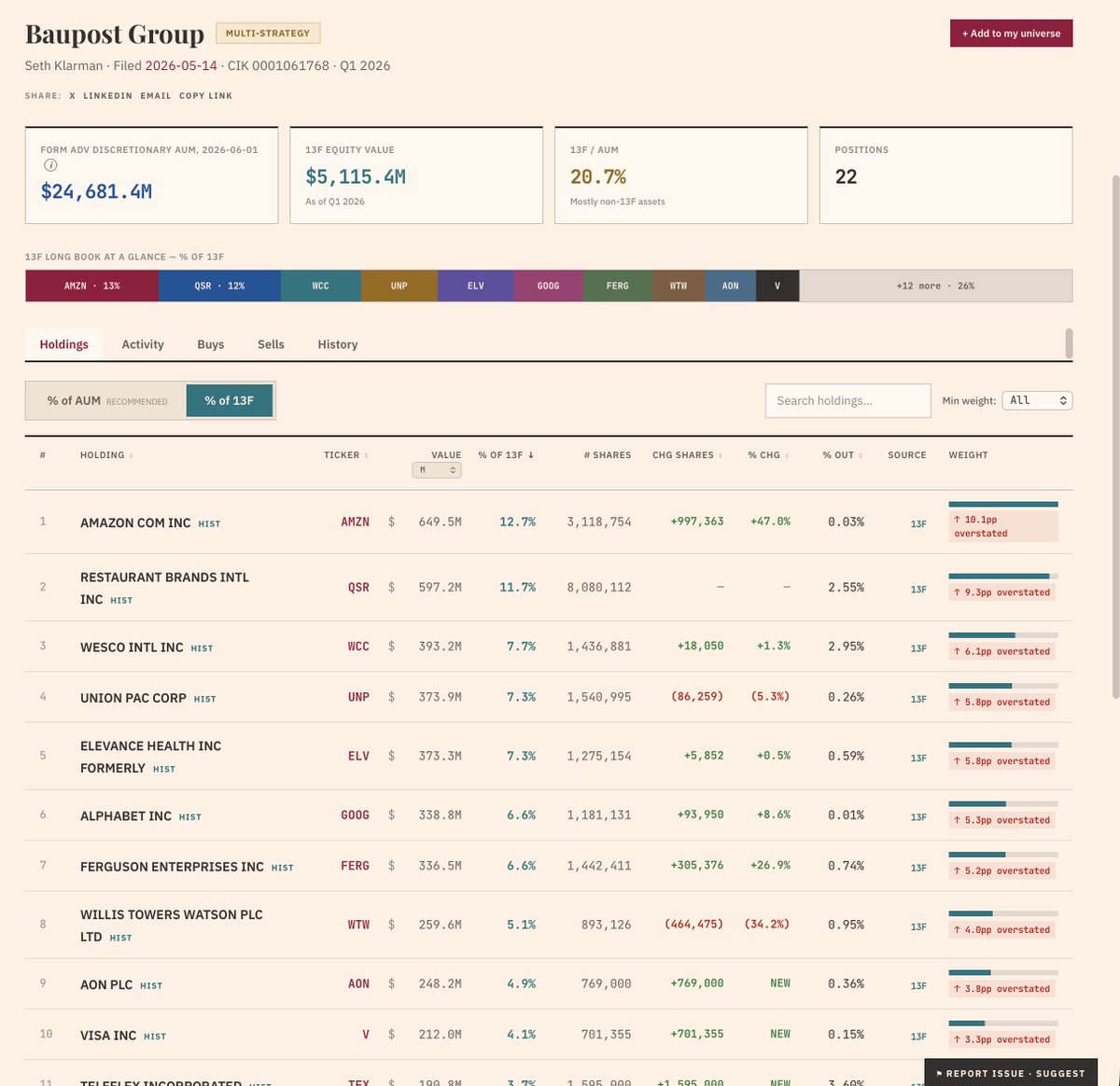Screen dimensions: 1120x1086
Task: Open Aon PLC HIST link
Action: point(151,986)
